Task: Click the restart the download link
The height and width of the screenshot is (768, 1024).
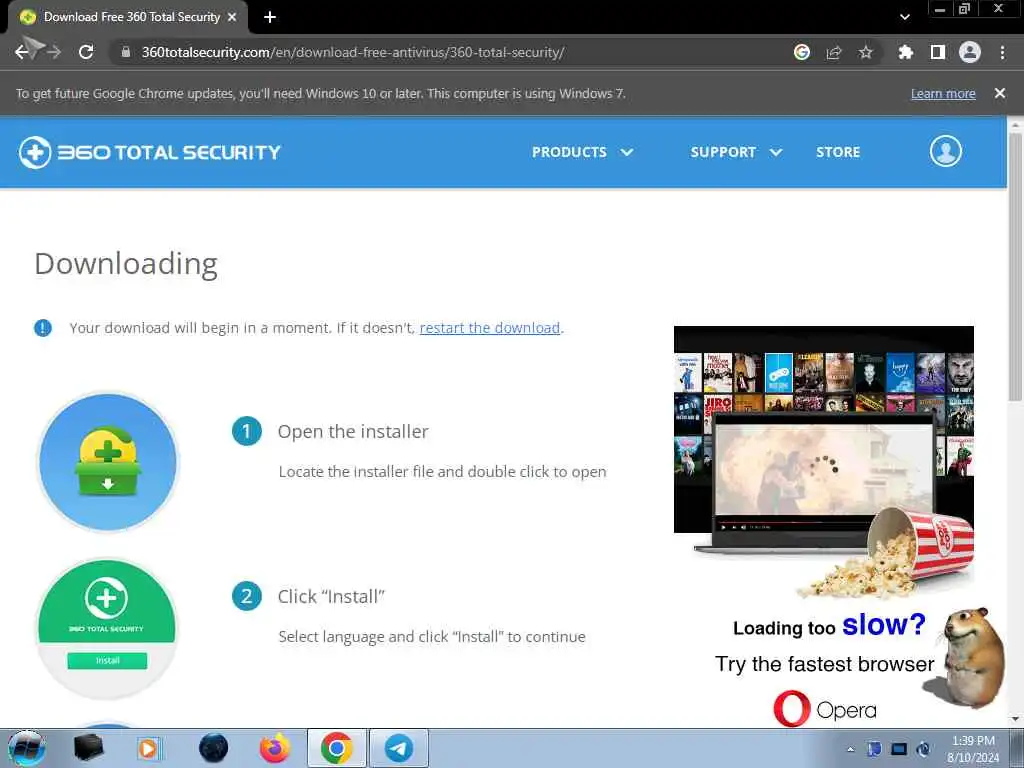Action: (490, 328)
